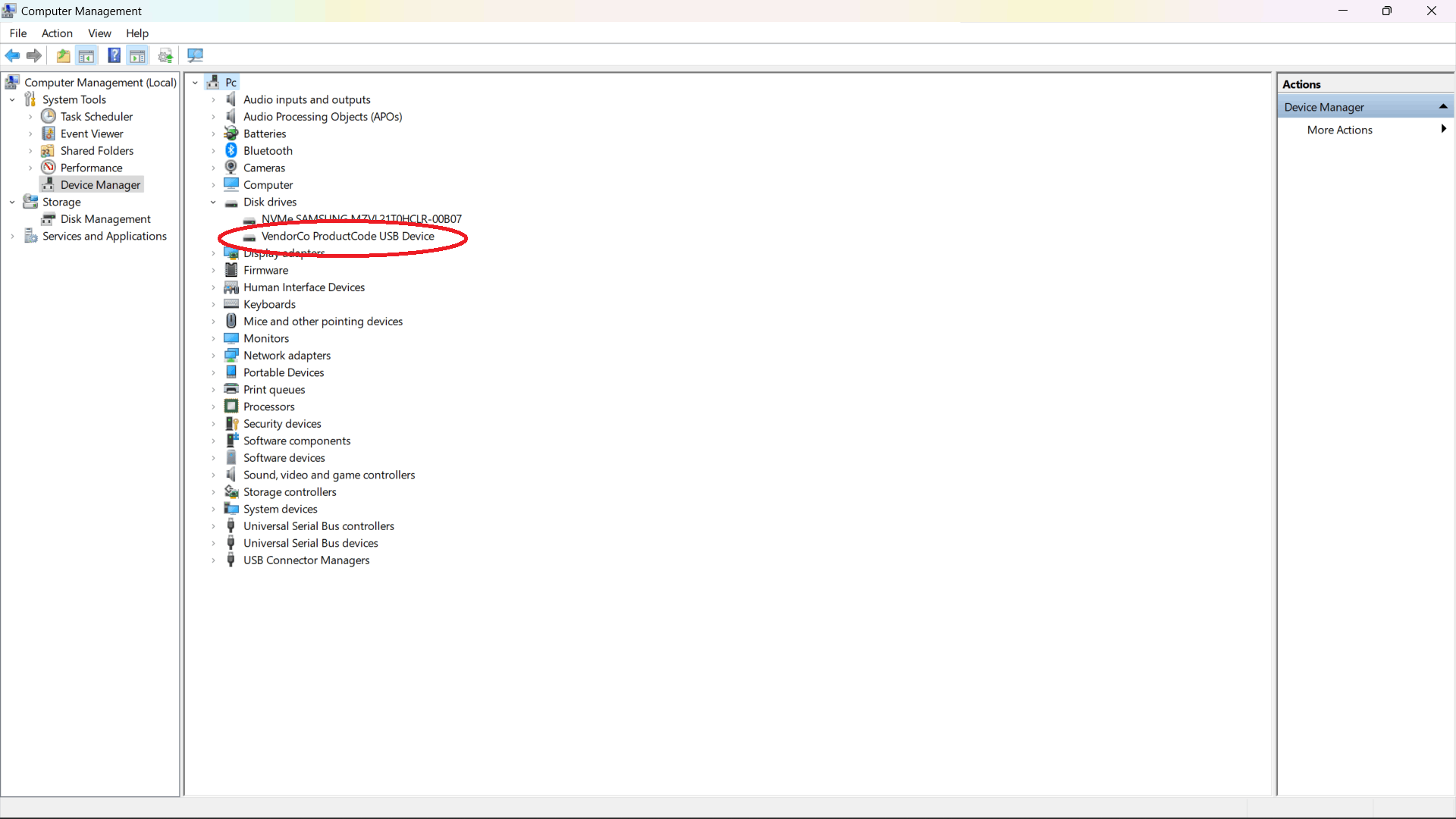Expand the Network adapters category
The width and height of the screenshot is (1456, 819).
pos(213,355)
